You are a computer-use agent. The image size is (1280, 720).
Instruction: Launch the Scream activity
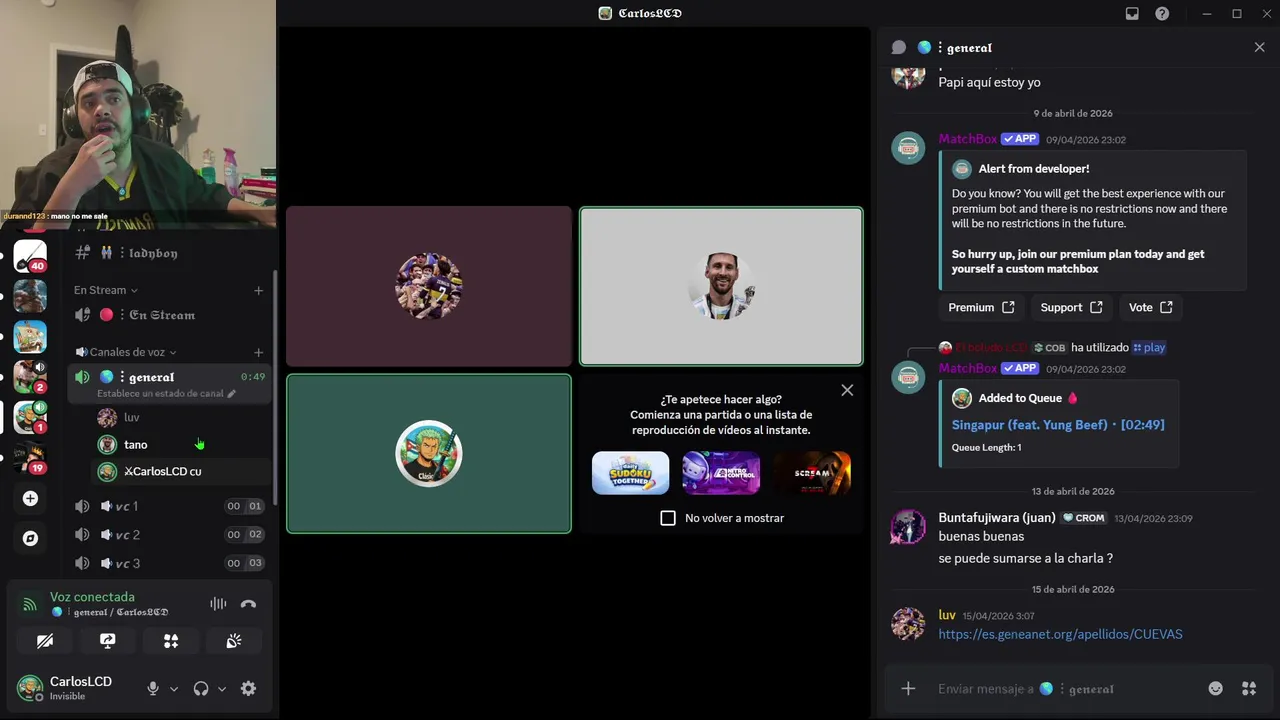(x=812, y=473)
